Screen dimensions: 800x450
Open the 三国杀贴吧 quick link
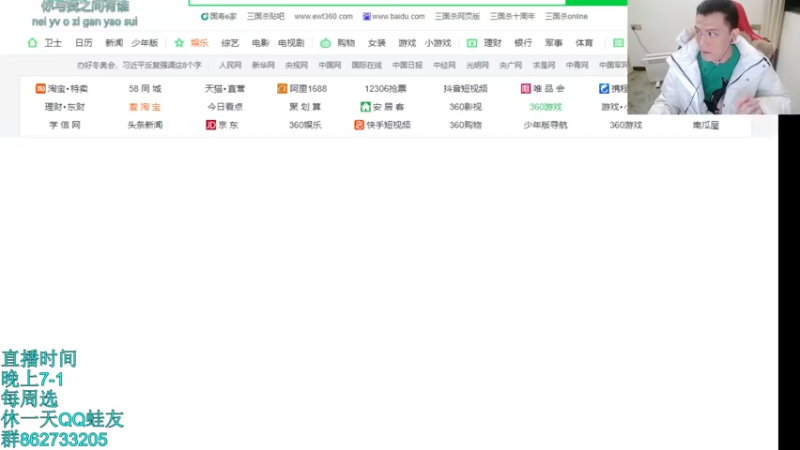(266, 16)
